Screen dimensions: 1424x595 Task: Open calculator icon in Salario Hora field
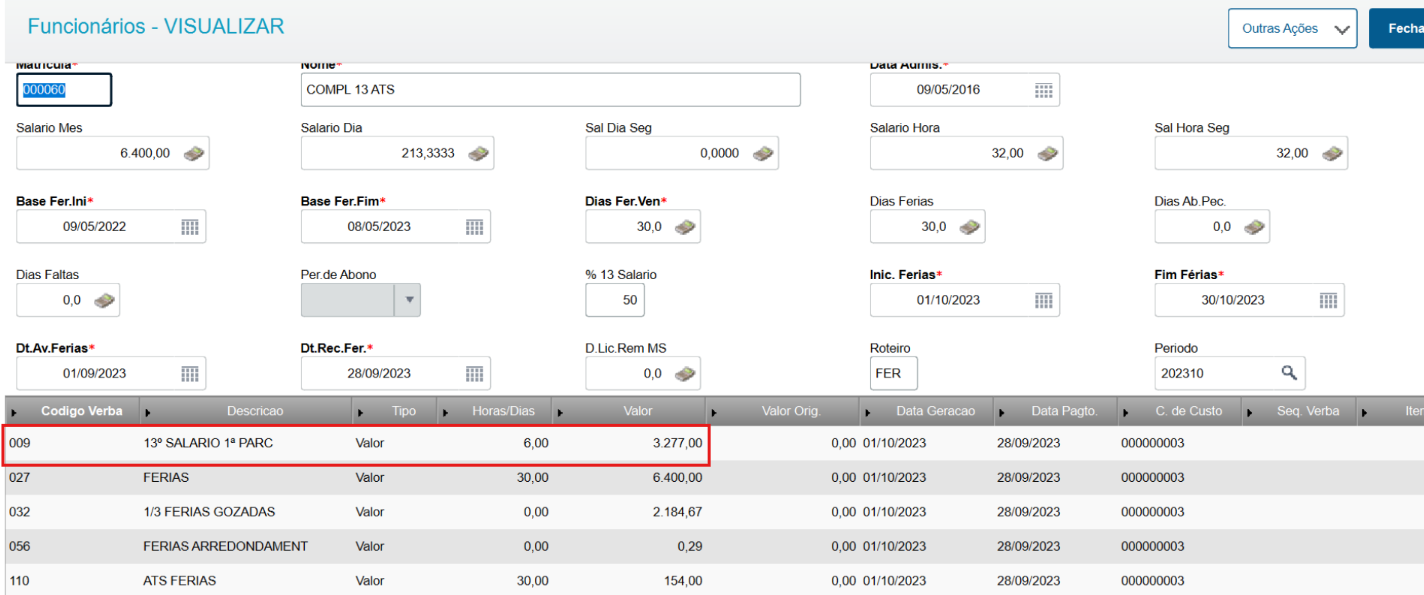click(x=1048, y=153)
